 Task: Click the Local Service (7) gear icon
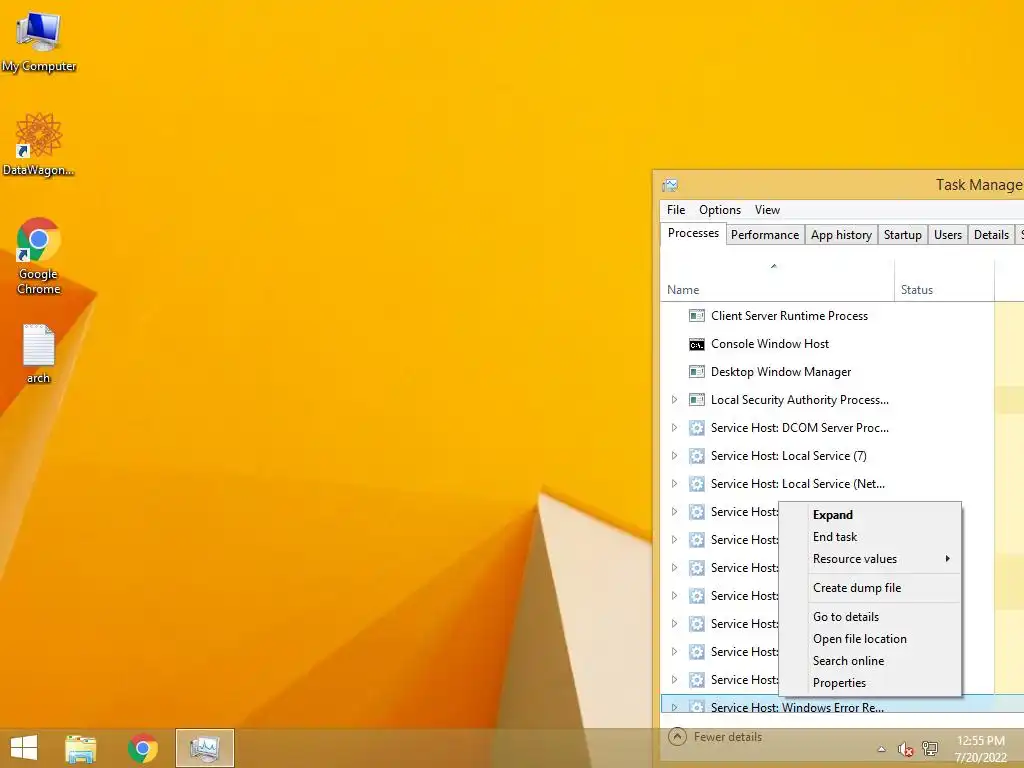697,456
